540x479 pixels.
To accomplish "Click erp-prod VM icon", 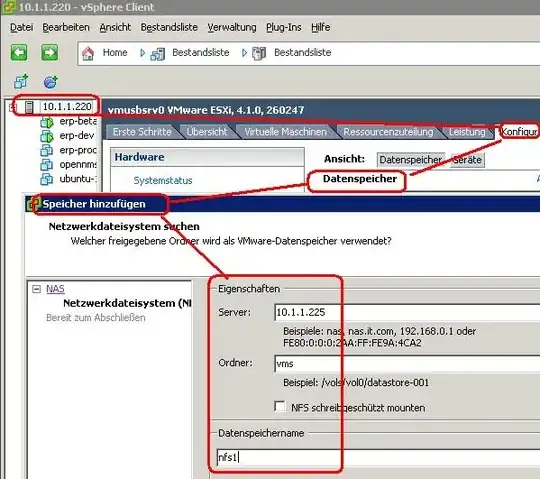I will [47, 150].
